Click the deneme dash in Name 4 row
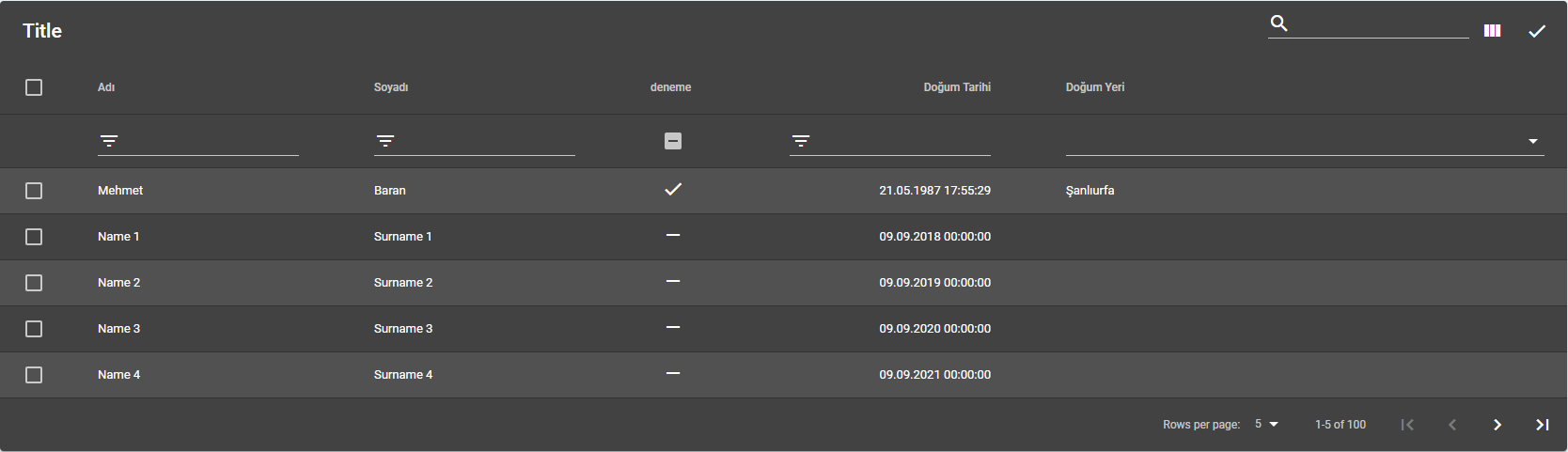Screen dimensions: 1568x452 tap(673, 373)
